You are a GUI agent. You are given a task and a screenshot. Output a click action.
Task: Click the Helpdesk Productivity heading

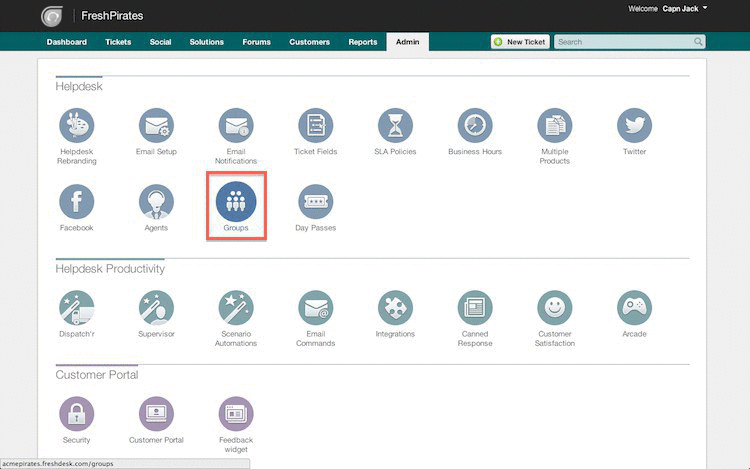tap(110, 269)
